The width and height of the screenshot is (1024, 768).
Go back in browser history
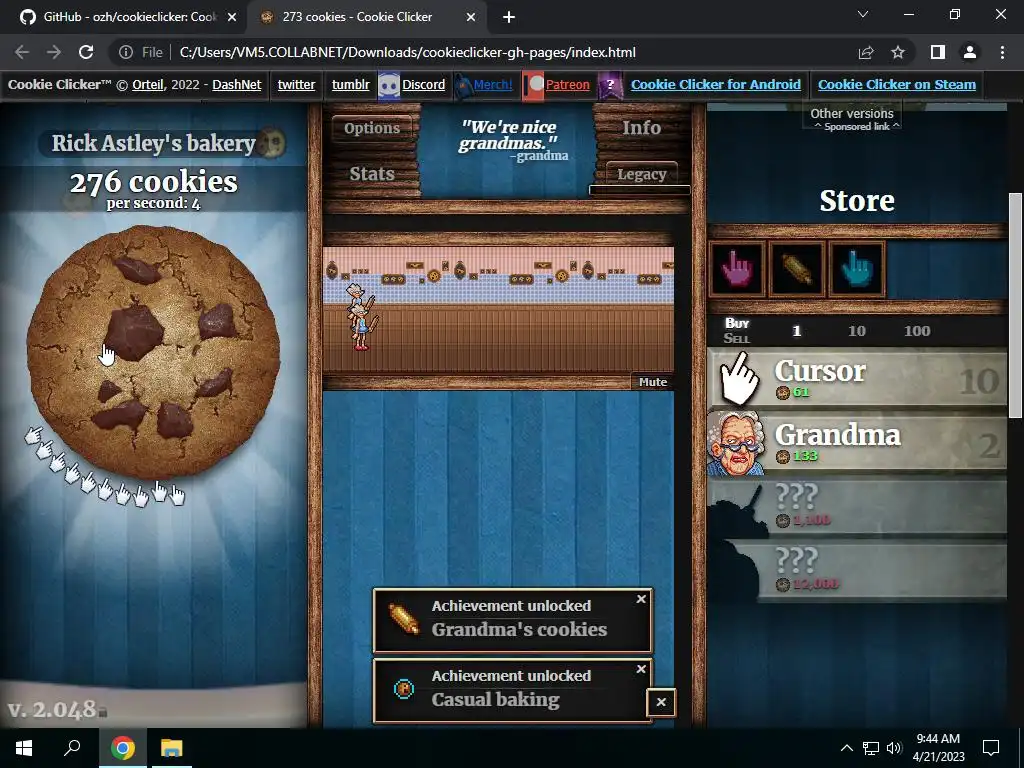(x=22, y=52)
